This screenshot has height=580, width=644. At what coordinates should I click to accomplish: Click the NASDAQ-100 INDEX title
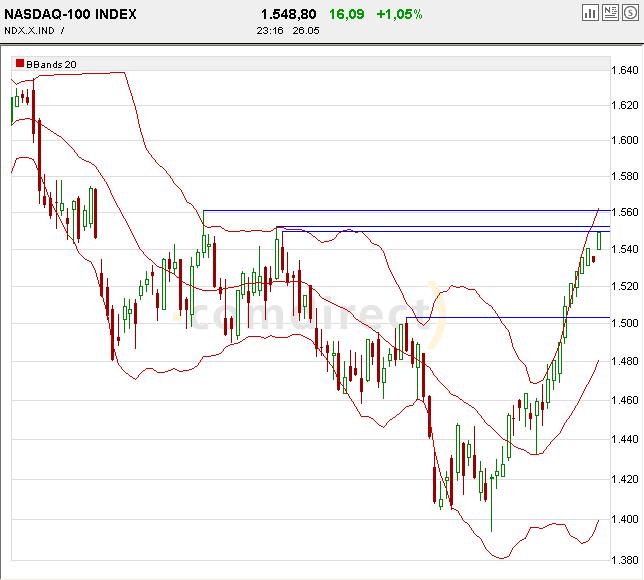[x=70, y=14]
